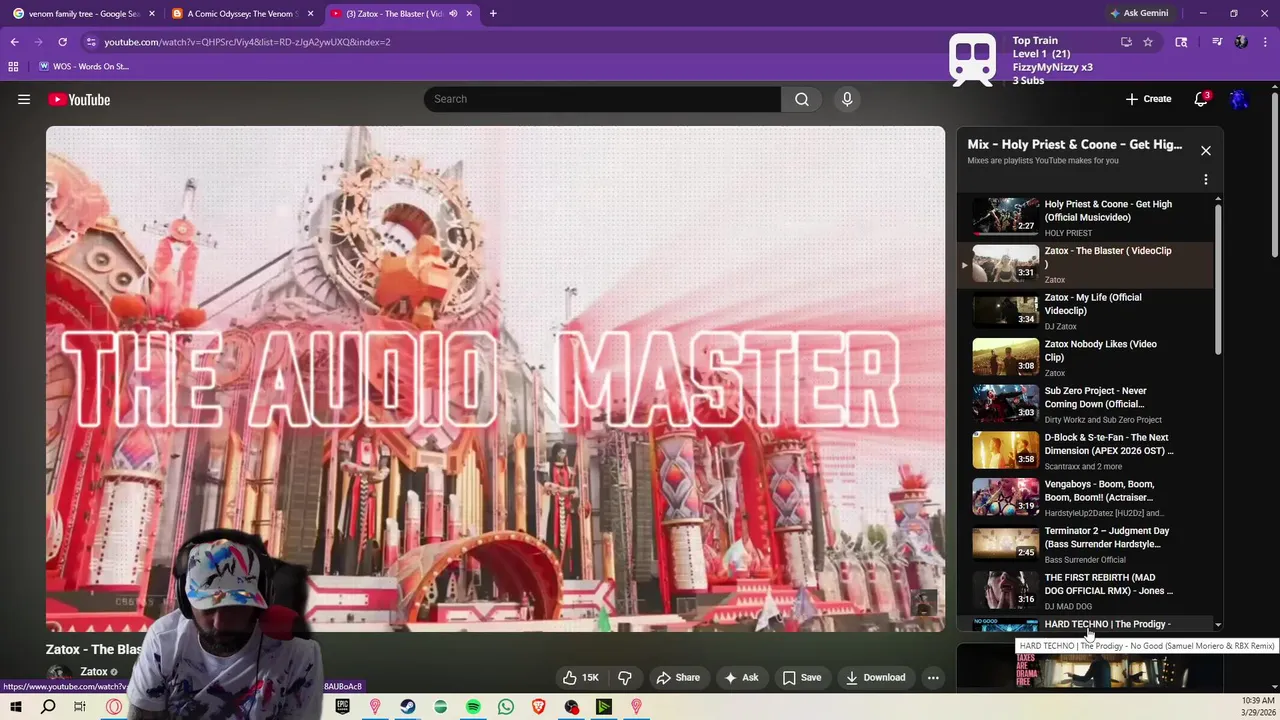Close the venom family tree tab
Image resolution: width=1280 pixels, height=720 pixels.
(x=151, y=14)
